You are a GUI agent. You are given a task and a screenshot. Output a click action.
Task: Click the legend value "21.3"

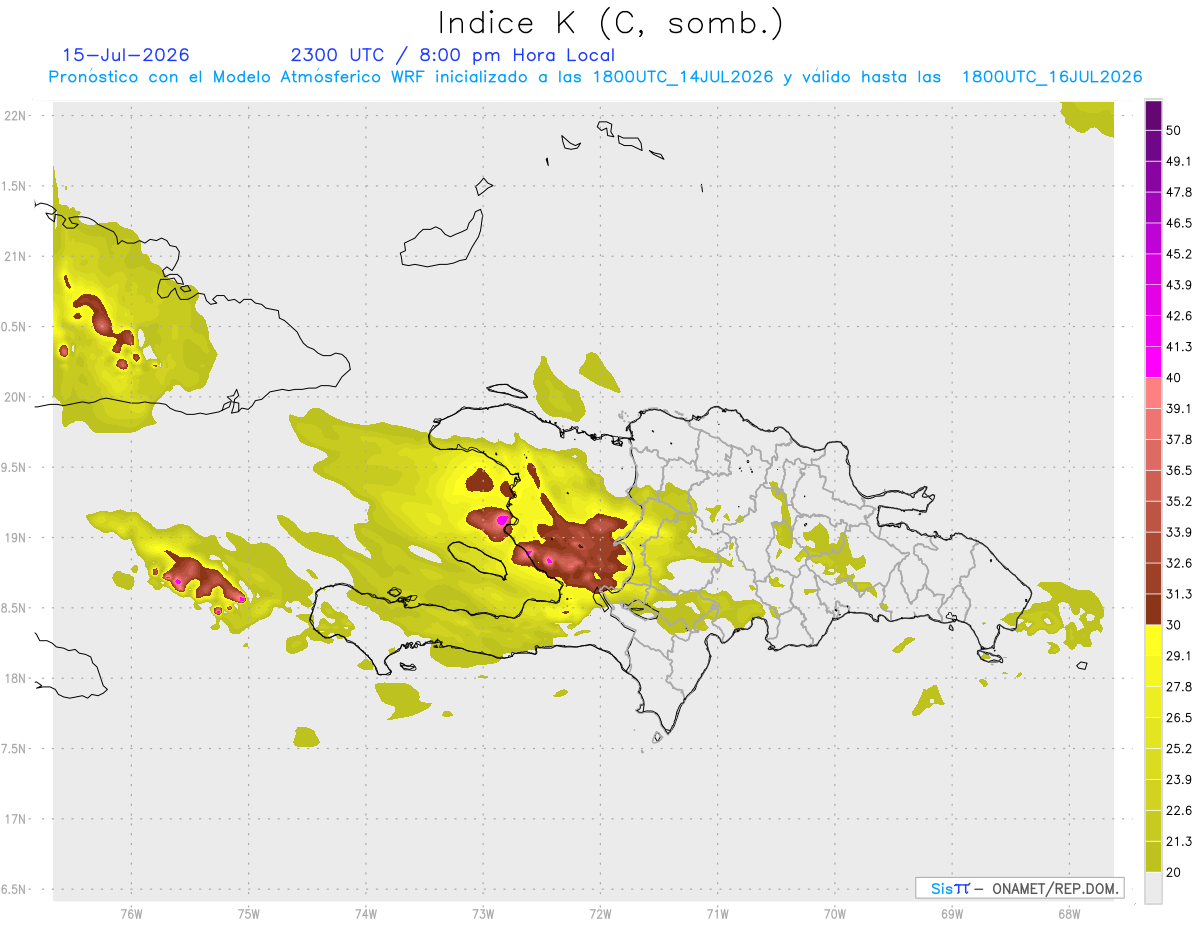[1179, 841]
